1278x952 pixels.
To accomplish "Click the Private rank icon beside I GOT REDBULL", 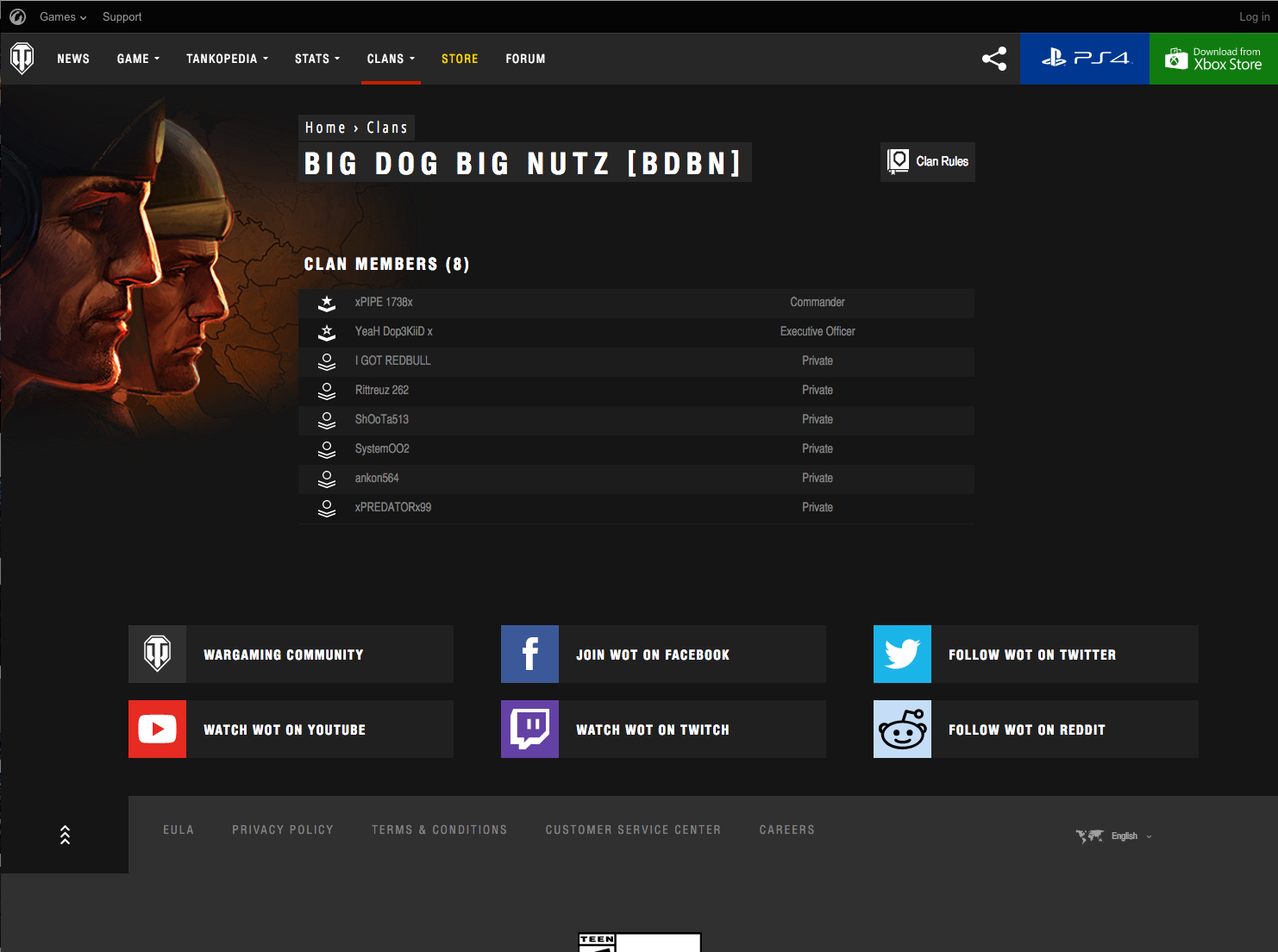I will click(x=327, y=361).
